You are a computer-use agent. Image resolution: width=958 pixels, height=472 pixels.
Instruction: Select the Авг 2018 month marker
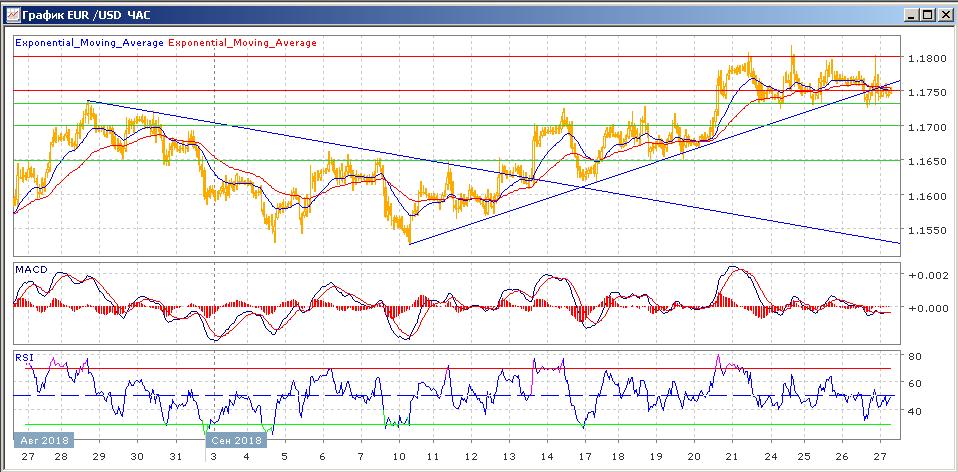(39, 440)
